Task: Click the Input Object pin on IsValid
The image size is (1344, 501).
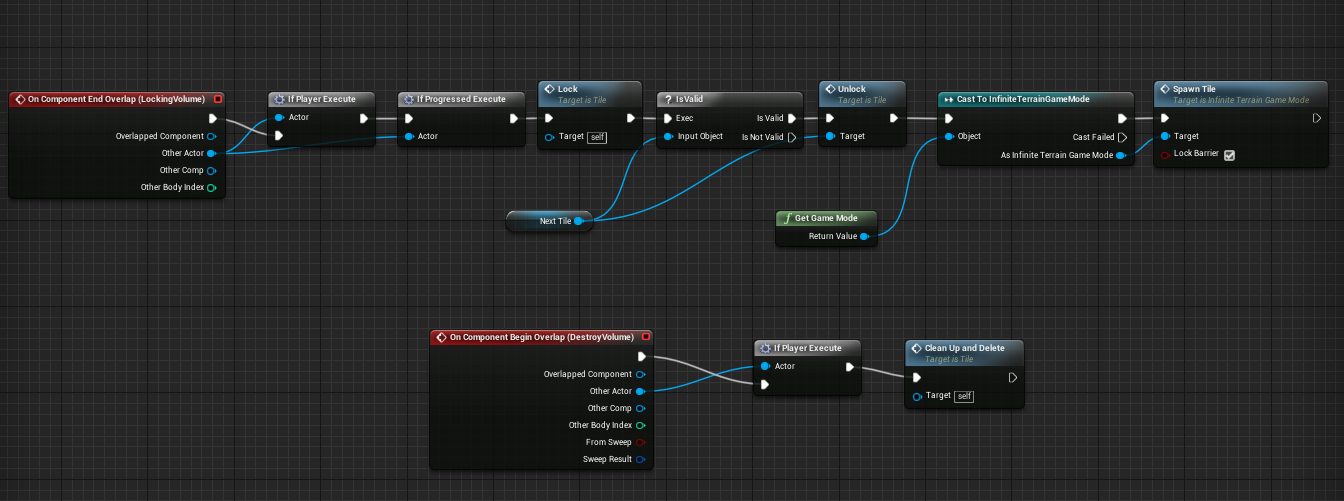Action: [667, 136]
